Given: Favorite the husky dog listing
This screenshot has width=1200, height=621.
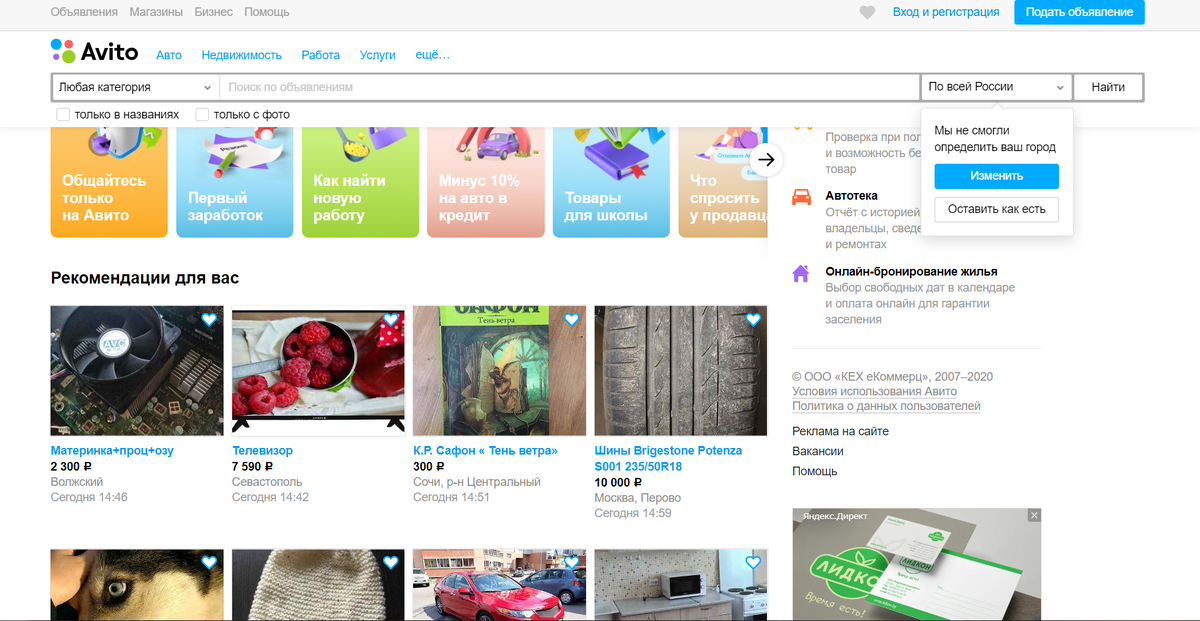Looking at the screenshot, I should coord(209,563).
